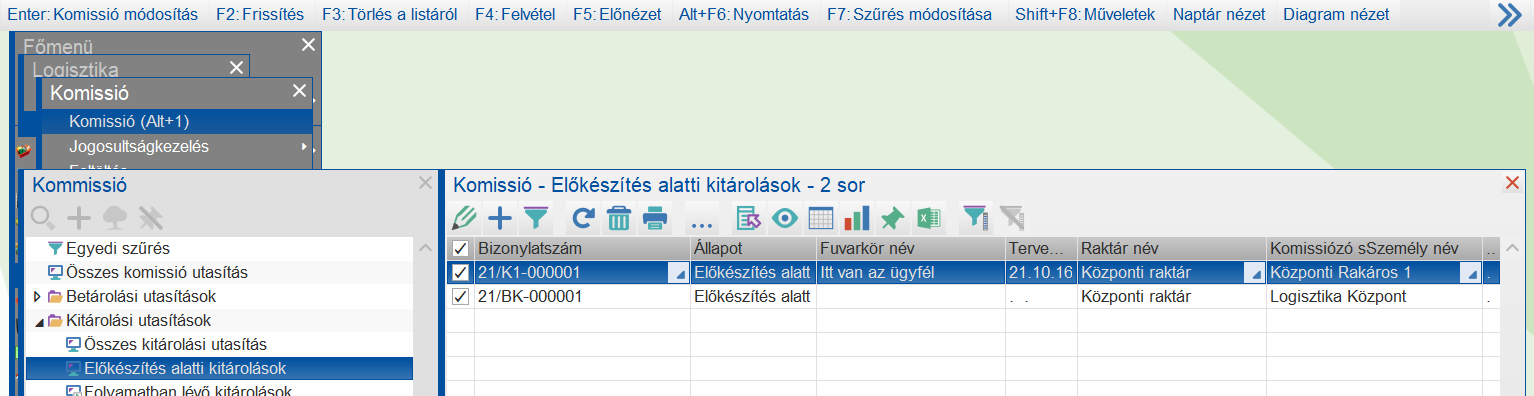1534x396 pixels.
Task: Switch to Naptár nézet in the top bar
Action: tap(1218, 15)
